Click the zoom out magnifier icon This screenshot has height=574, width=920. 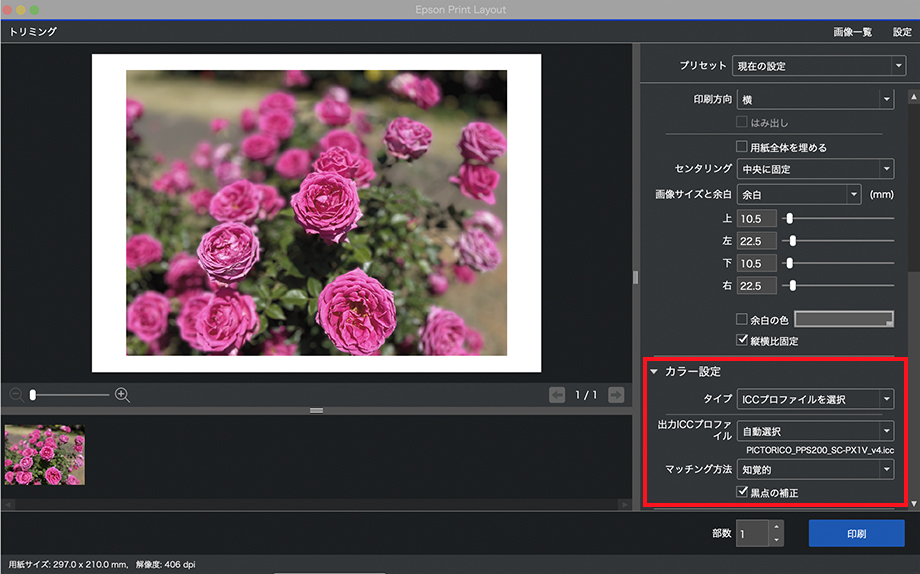[16, 395]
